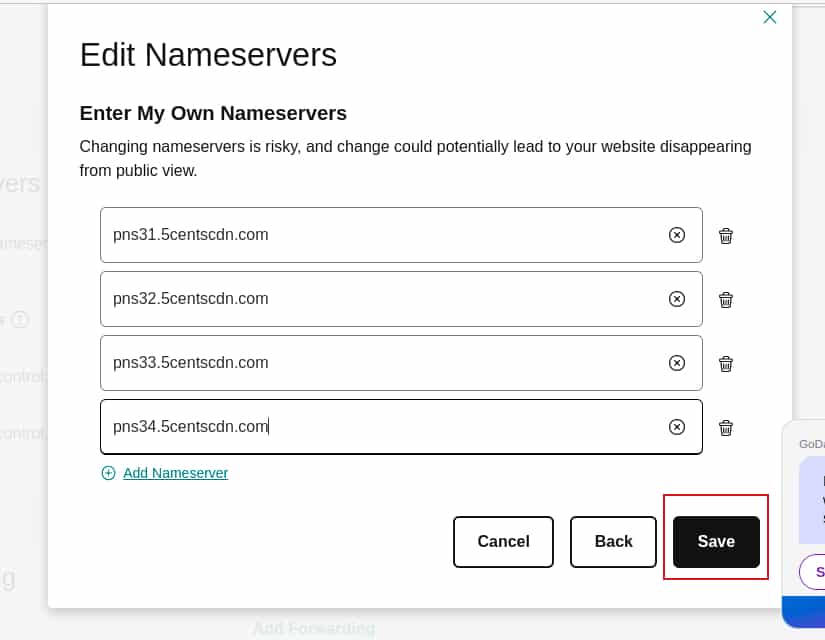
Task: Delete the pns32.5centscdn.com nameserver row
Action: coord(726,300)
